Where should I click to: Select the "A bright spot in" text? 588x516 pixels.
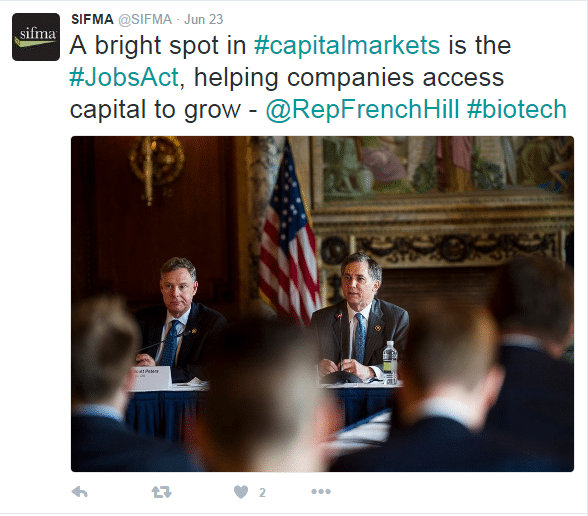tap(158, 46)
